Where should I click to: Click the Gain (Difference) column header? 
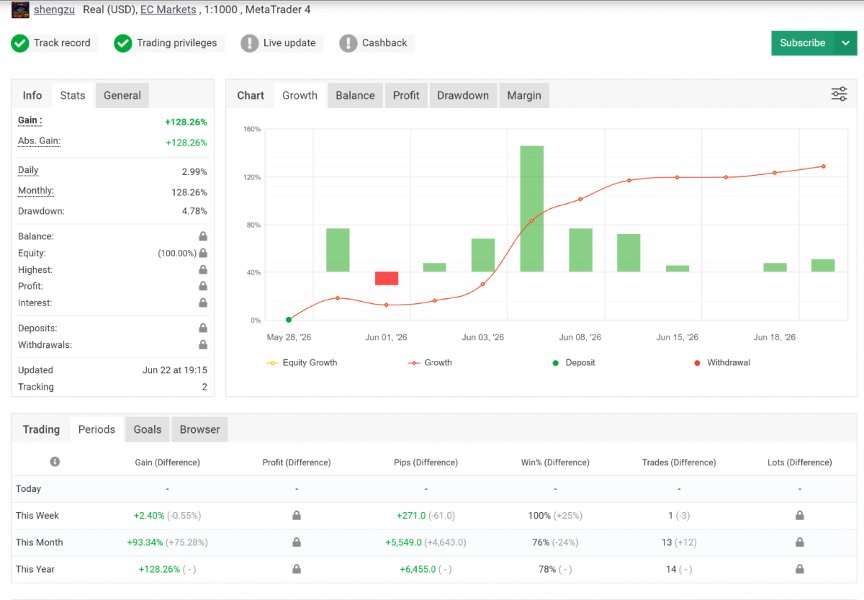168,462
